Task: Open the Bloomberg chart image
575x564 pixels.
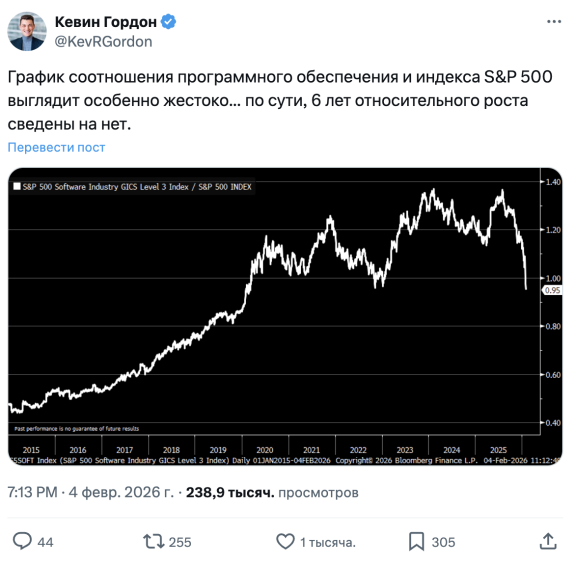Action: (285, 317)
